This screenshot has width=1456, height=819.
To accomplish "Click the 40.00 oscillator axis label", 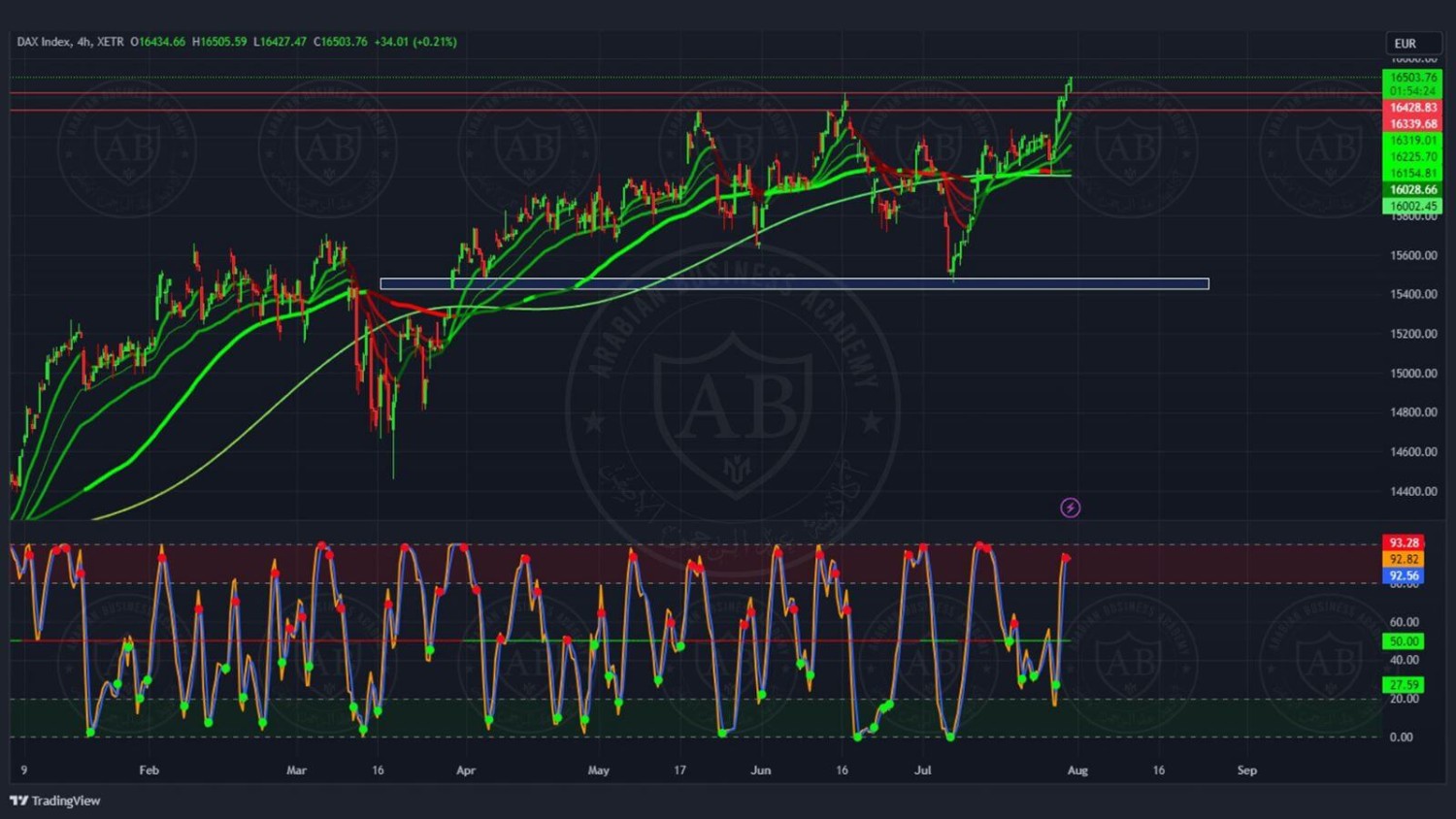I will 1404,660.
